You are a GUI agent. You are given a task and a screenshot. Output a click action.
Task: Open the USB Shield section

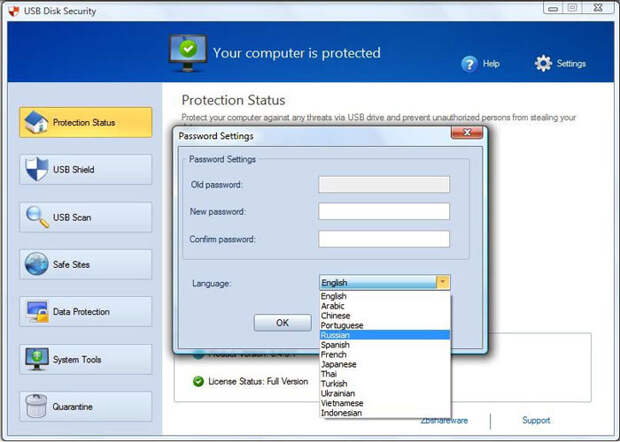click(x=85, y=170)
